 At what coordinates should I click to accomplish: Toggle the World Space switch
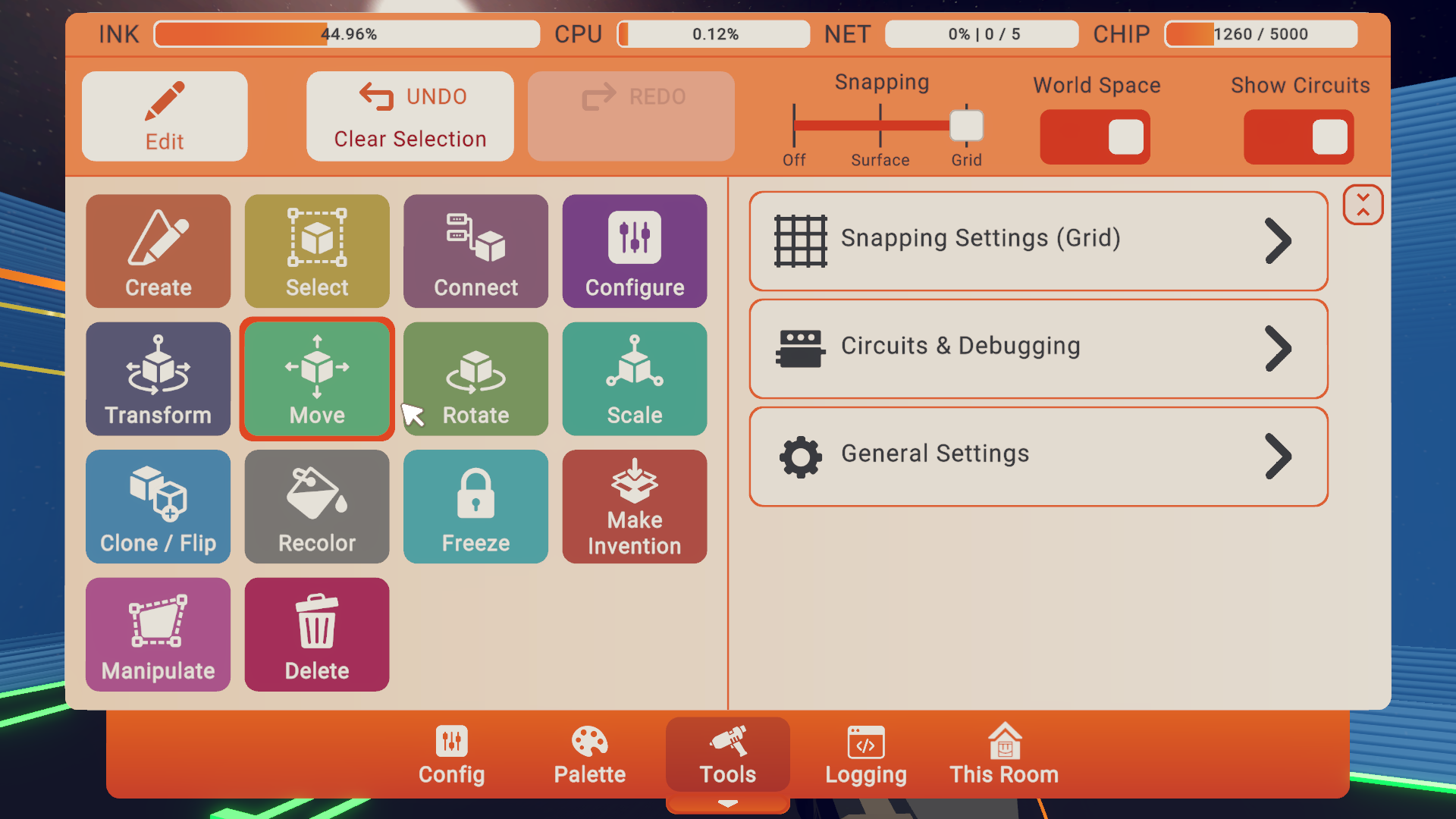click(x=1094, y=137)
